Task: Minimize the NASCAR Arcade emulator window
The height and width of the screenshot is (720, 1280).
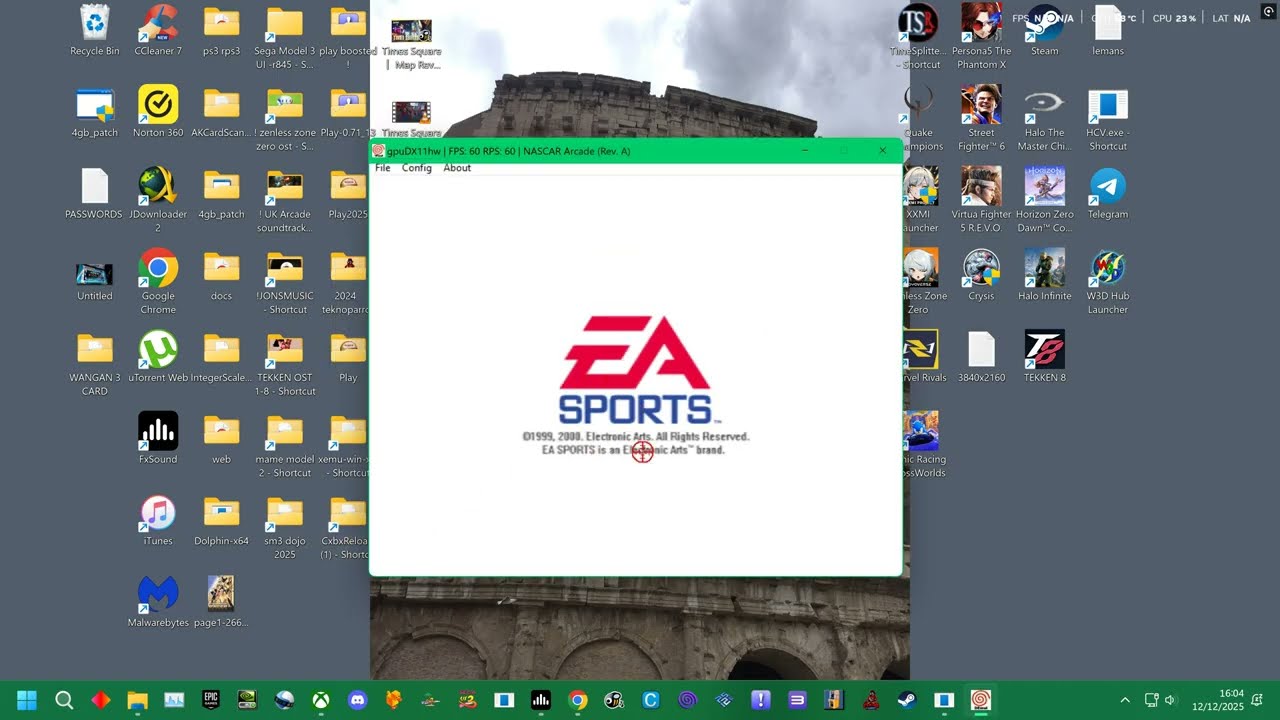Action: (805, 151)
